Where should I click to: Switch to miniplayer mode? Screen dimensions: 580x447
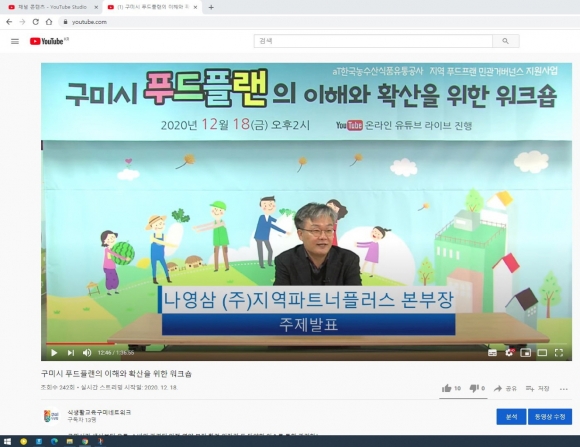[x=526, y=353]
